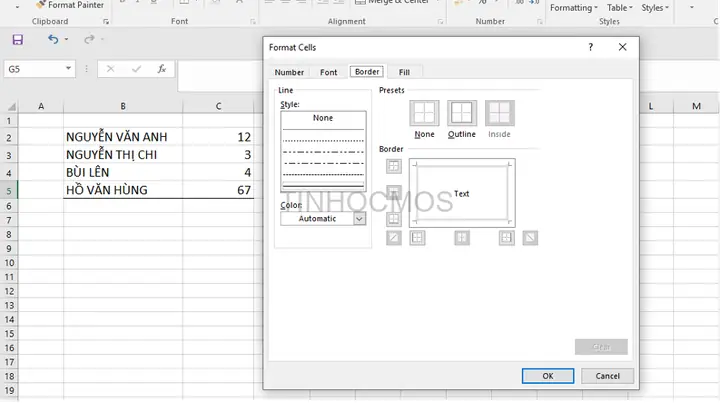Switch to the Font tab
The height and width of the screenshot is (403, 720).
point(329,73)
